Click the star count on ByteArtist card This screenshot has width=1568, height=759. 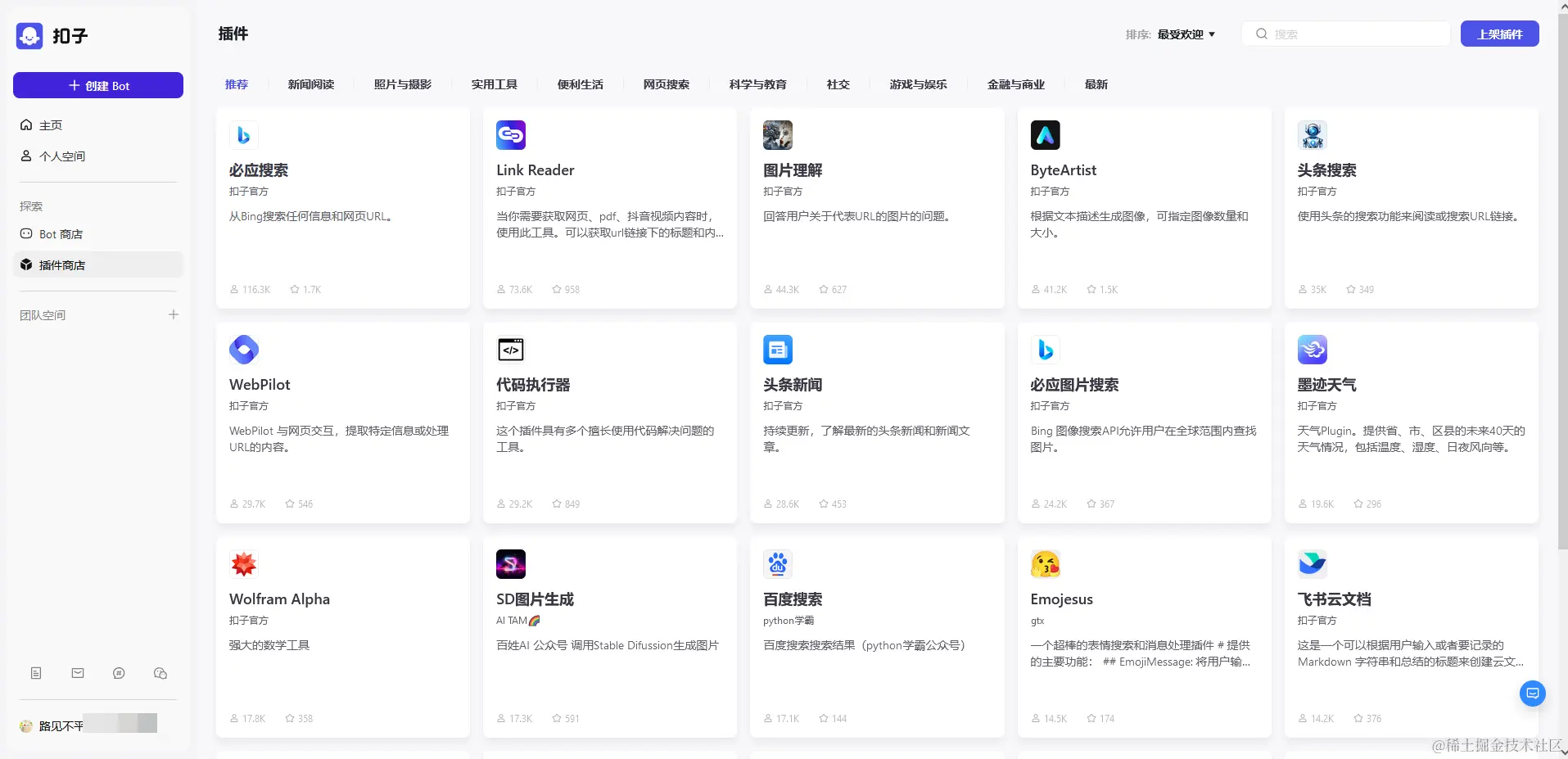point(1102,290)
